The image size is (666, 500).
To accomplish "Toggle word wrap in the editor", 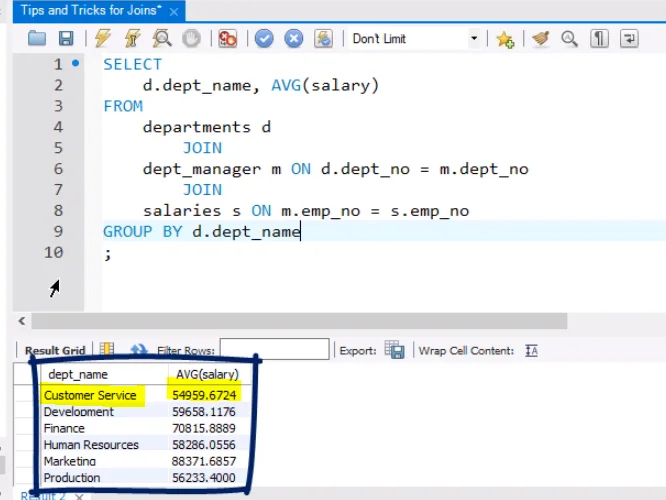I will click(x=629, y=39).
